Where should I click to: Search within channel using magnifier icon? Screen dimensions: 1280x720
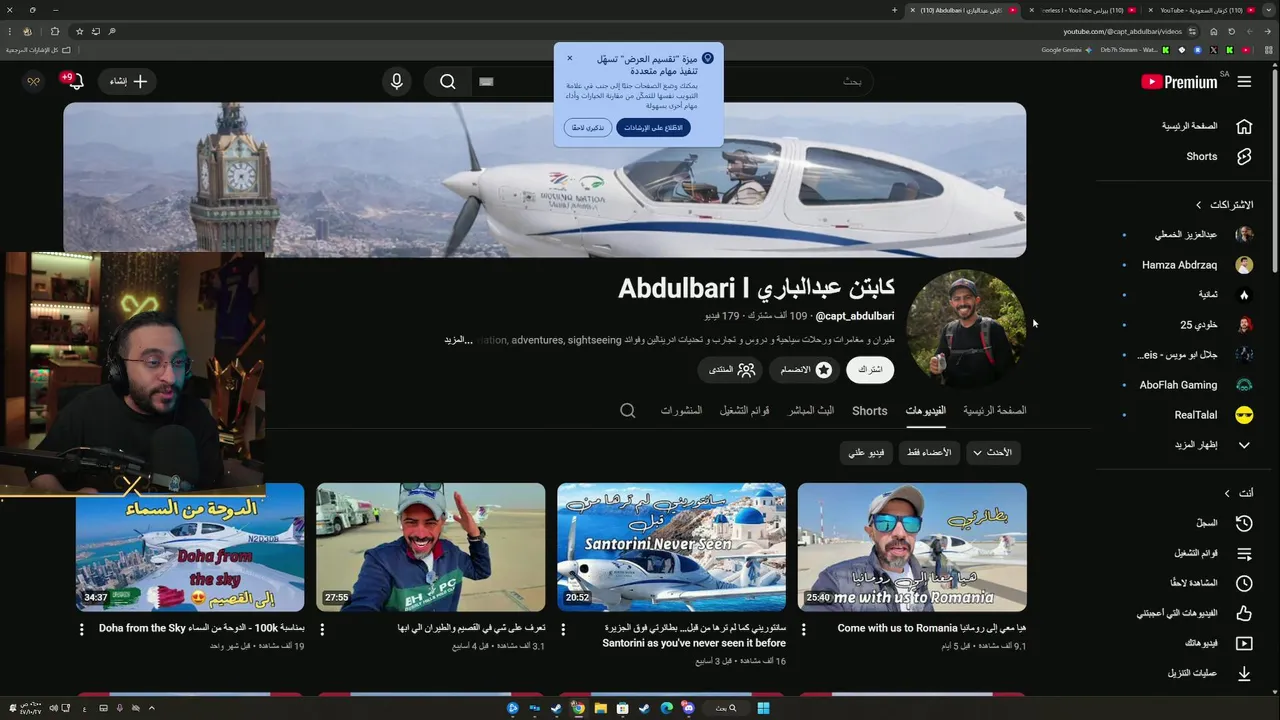(628, 410)
